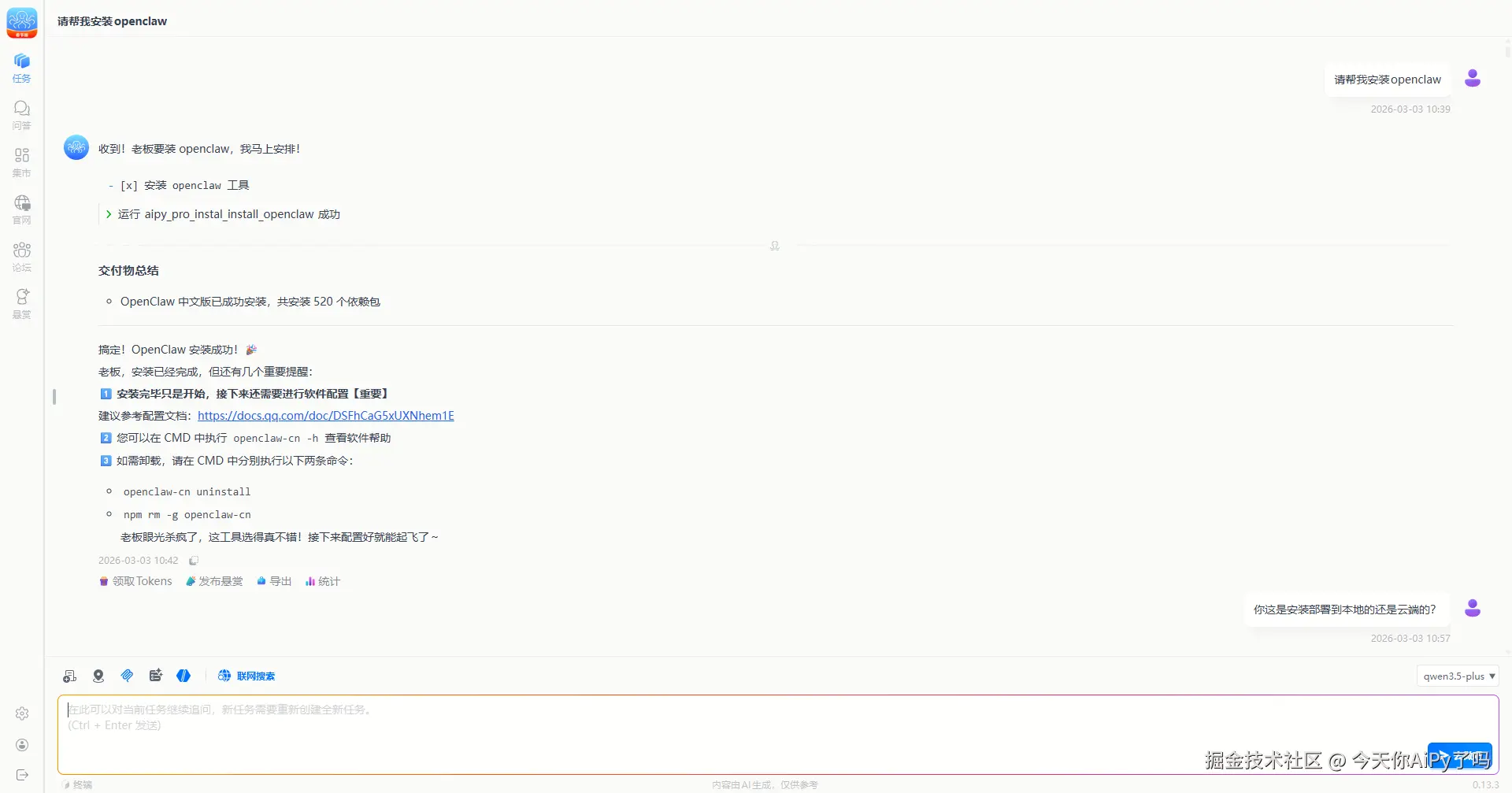This screenshot has width=1512, height=793.
Task: Open the 任务 section in sidebar
Action: [22, 68]
